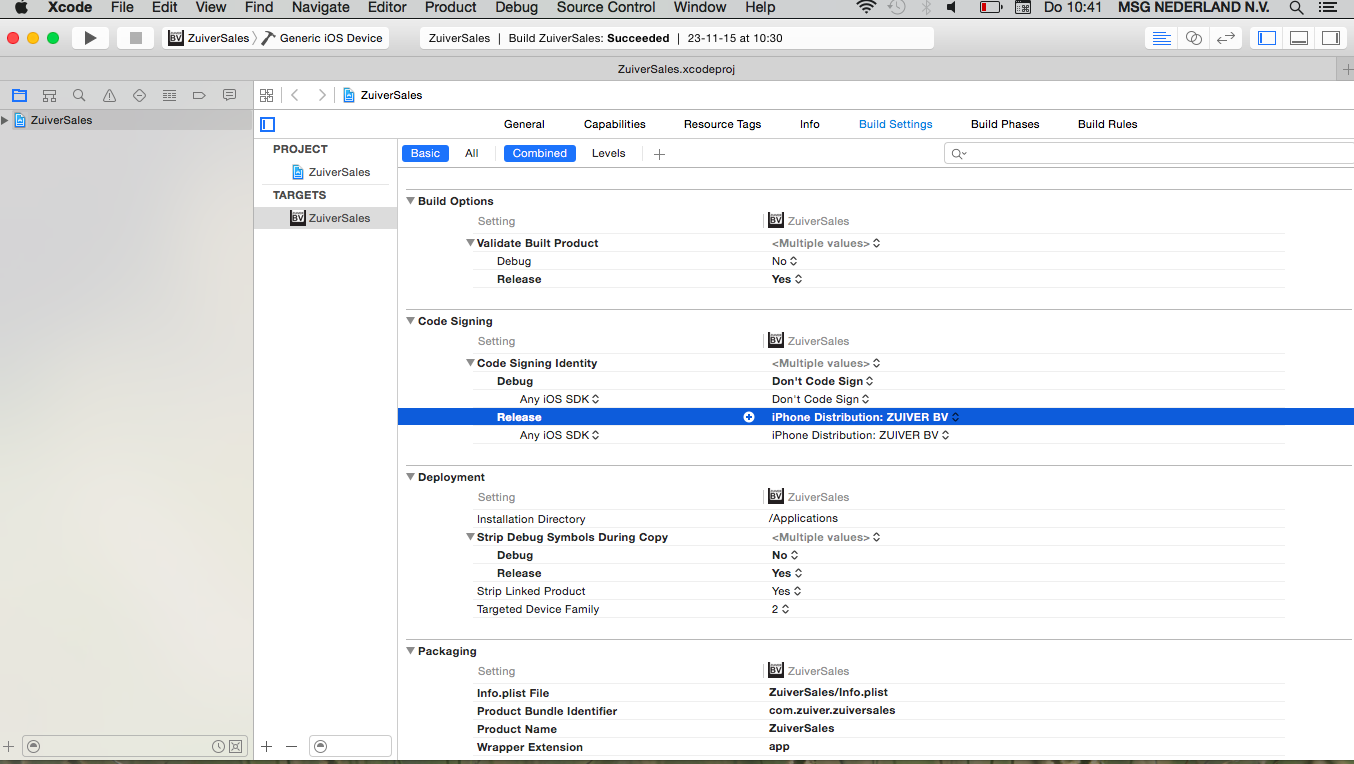Viewport: 1354px width, 764px height.
Task: Collapse the Build Options section
Action: coord(410,201)
